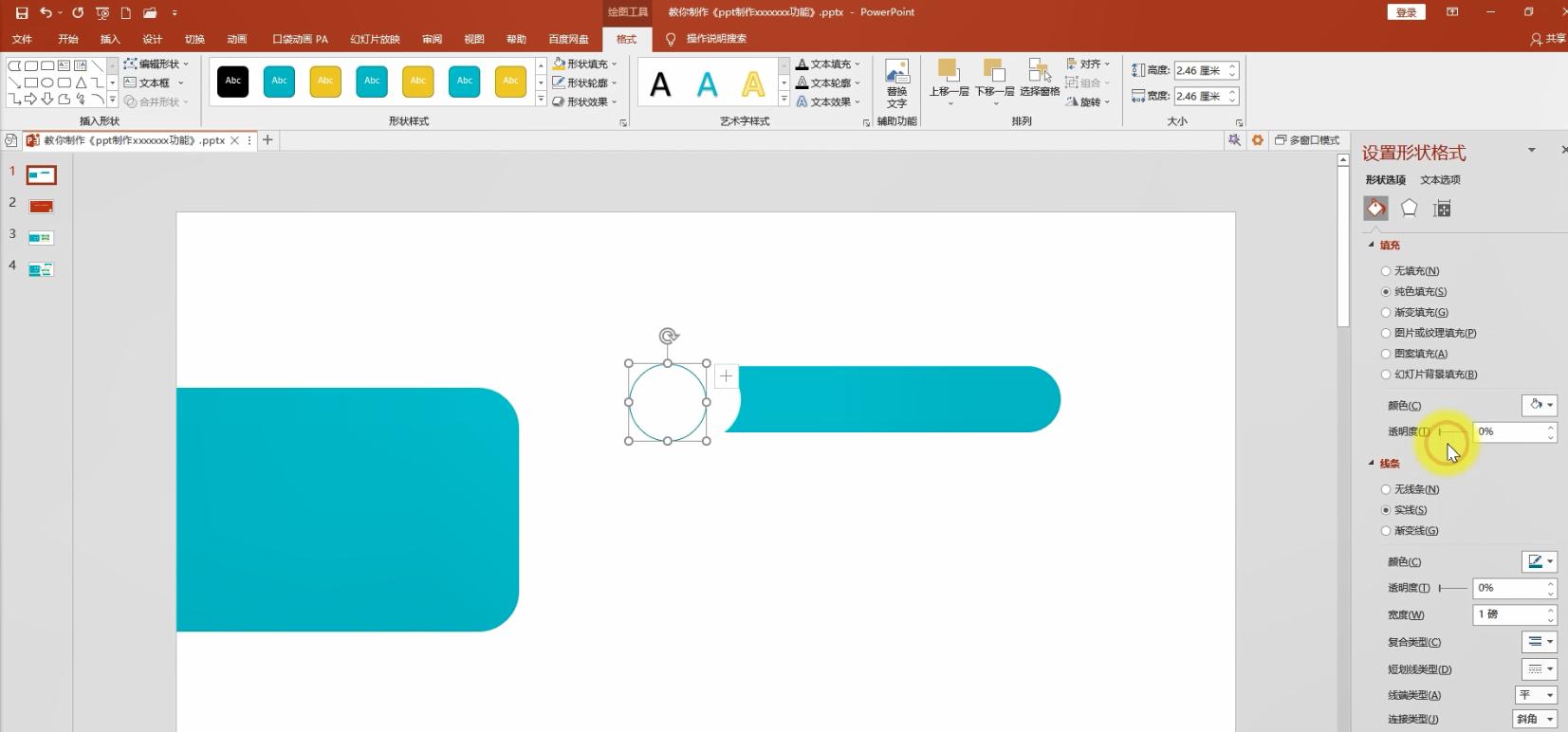Click 形状填充 shape fill button
The height and width of the screenshot is (732, 1568).
pyautogui.click(x=584, y=64)
